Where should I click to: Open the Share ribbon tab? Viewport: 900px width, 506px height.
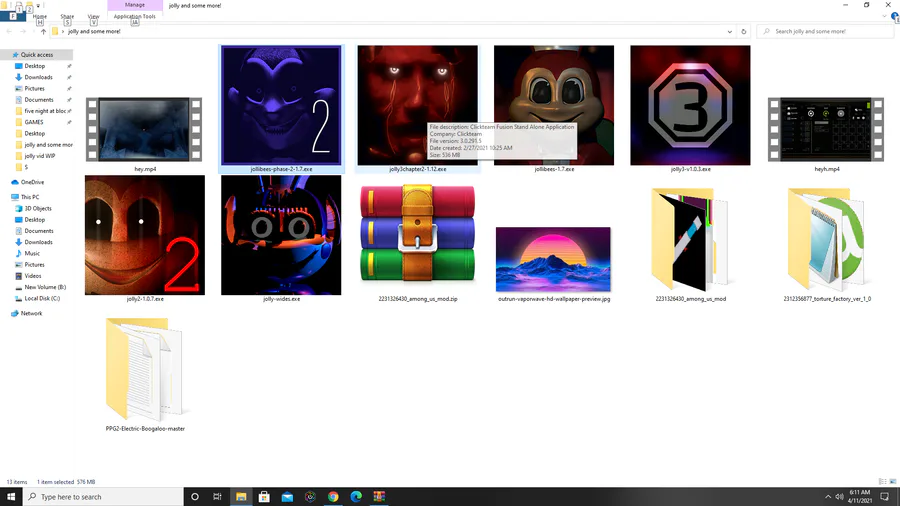click(x=67, y=17)
